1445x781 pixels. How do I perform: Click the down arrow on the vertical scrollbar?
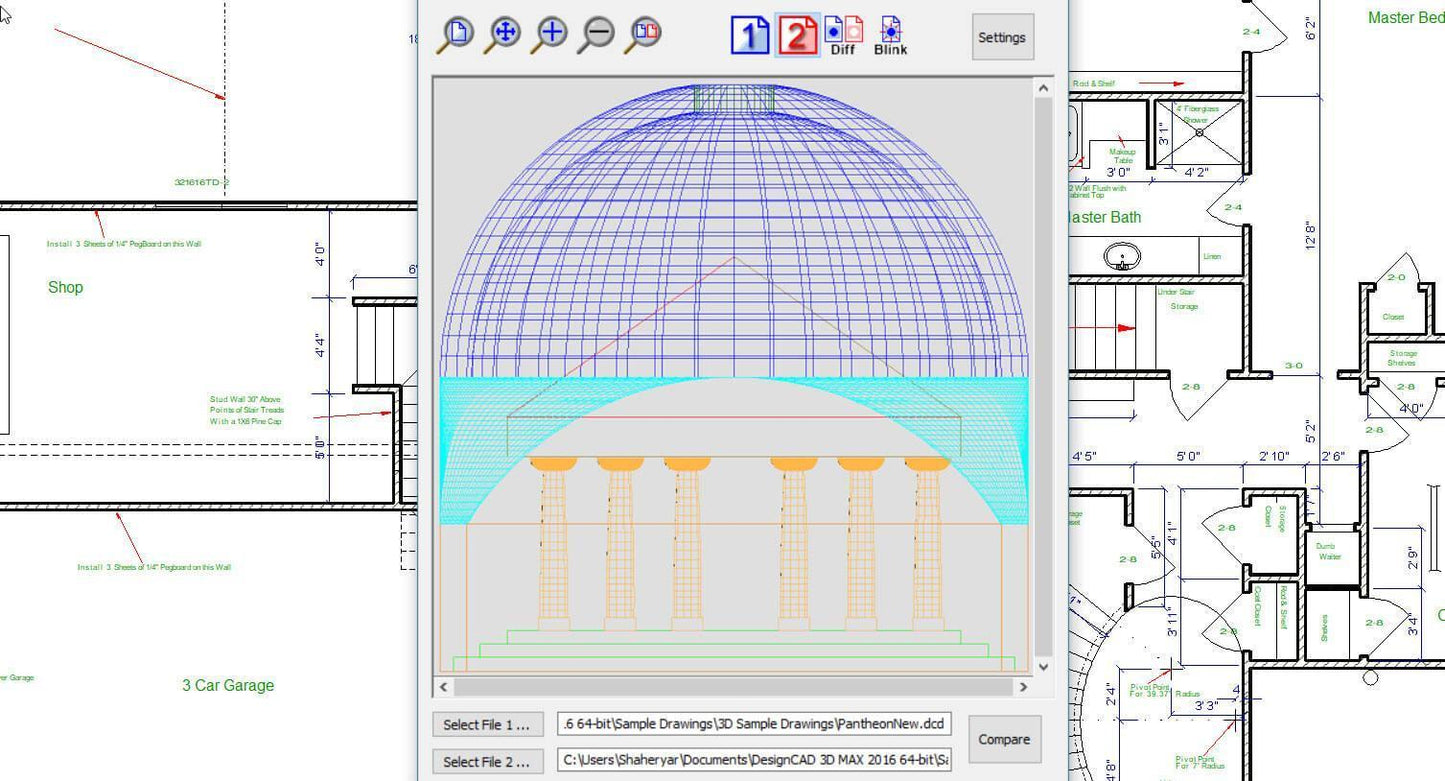[1043, 666]
